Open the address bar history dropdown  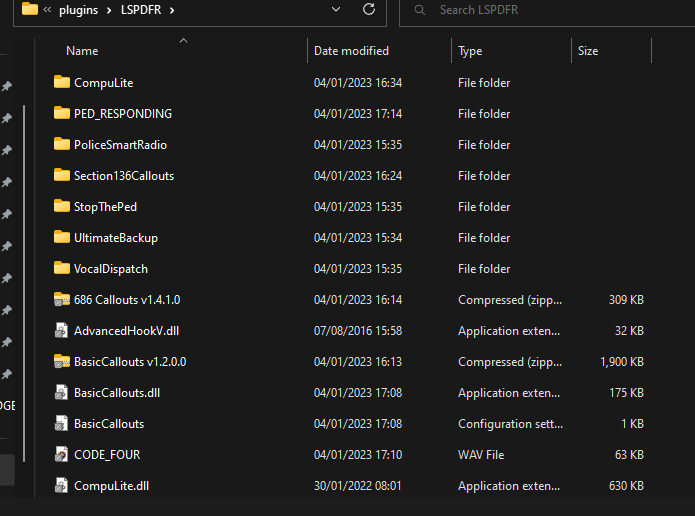pos(336,9)
